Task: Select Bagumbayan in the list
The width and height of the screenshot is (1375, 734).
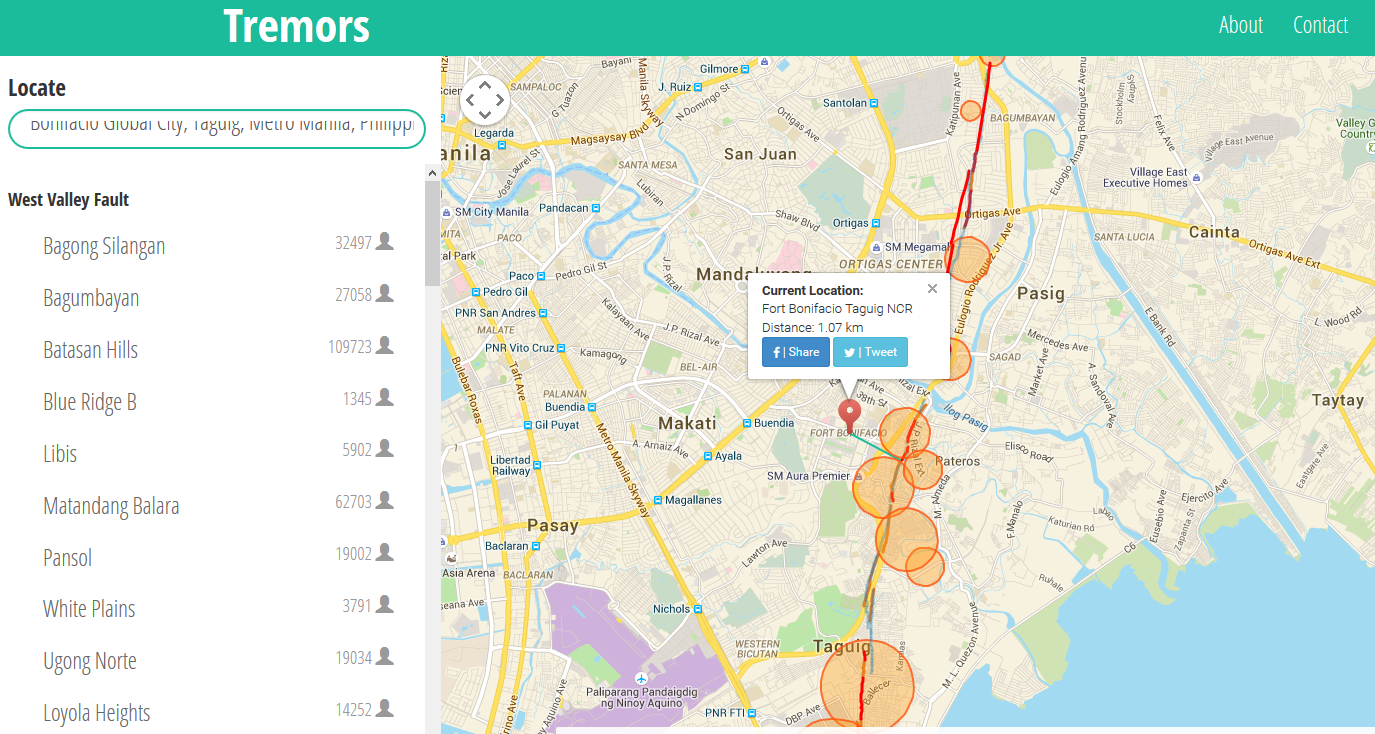Action: [91, 298]
